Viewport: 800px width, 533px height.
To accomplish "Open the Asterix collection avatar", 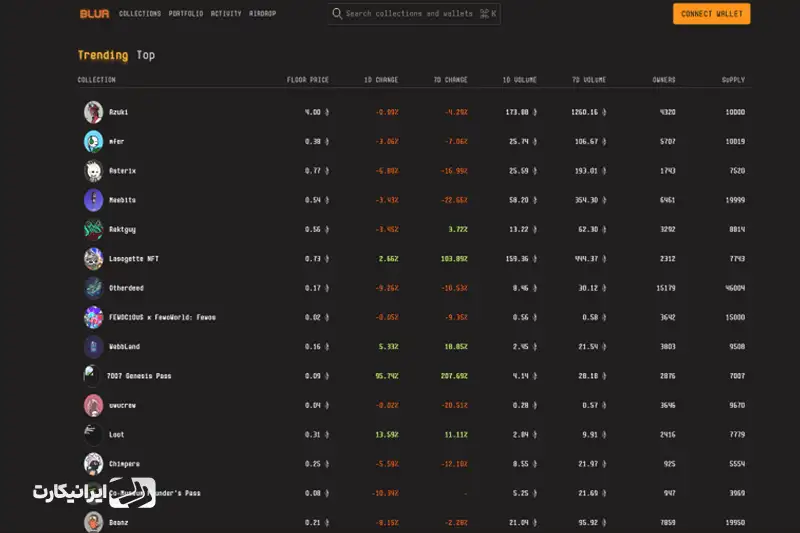I will (x=93, y=171).
